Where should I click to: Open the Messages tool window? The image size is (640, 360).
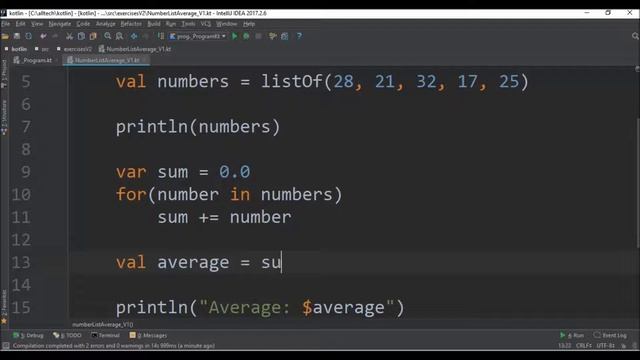(x=148, y=336)
